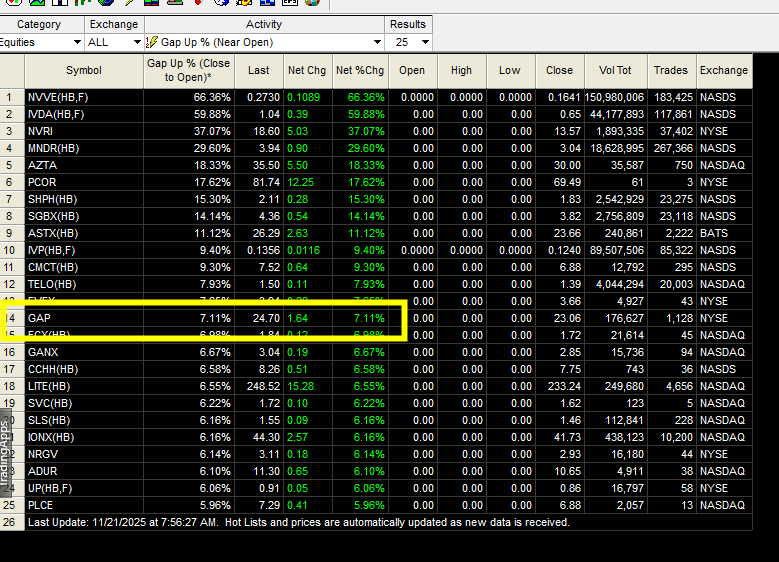779x562 pixels.
Task: Select the UP(HB,F) symbol cell
Action: [x=84, y=488]
